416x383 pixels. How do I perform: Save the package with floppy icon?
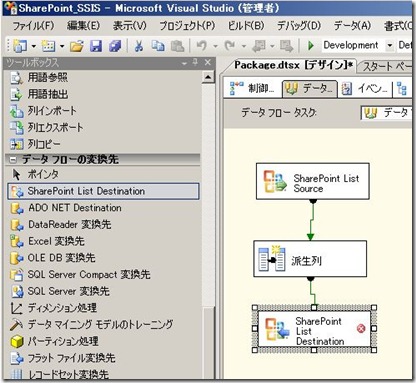[96, 46]
